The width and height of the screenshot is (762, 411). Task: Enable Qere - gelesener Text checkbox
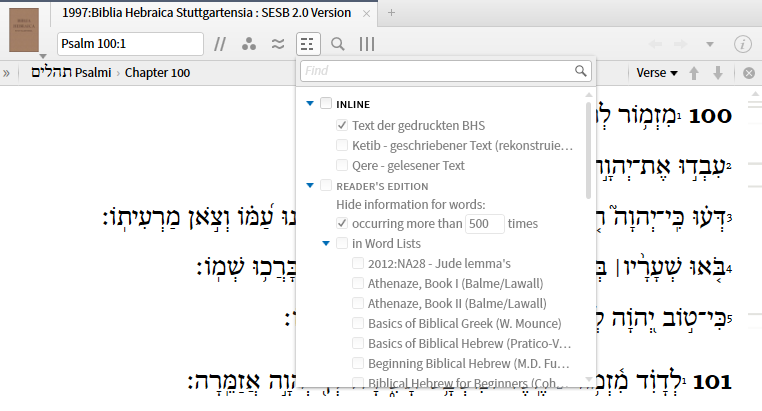coord(342,165)
